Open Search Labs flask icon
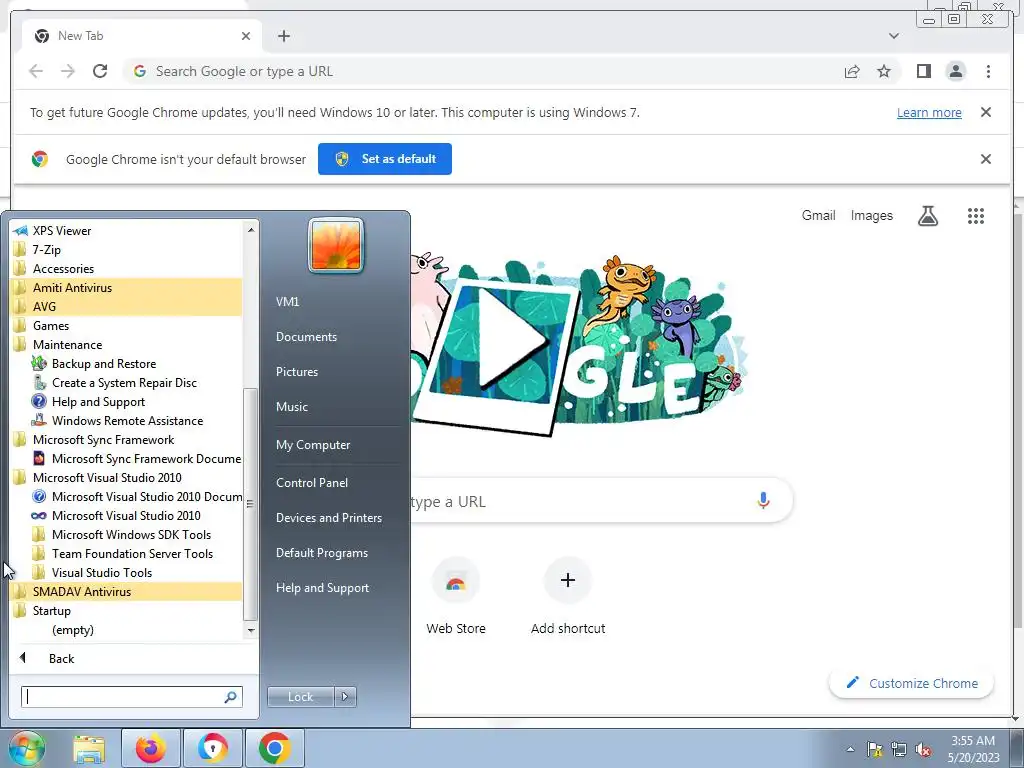This screenshot has width=1024, height=768. (x=927, y=216)
